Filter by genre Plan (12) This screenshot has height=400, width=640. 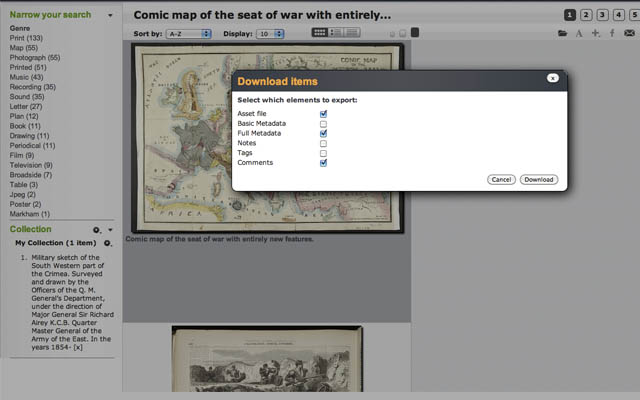pos(24,116)
